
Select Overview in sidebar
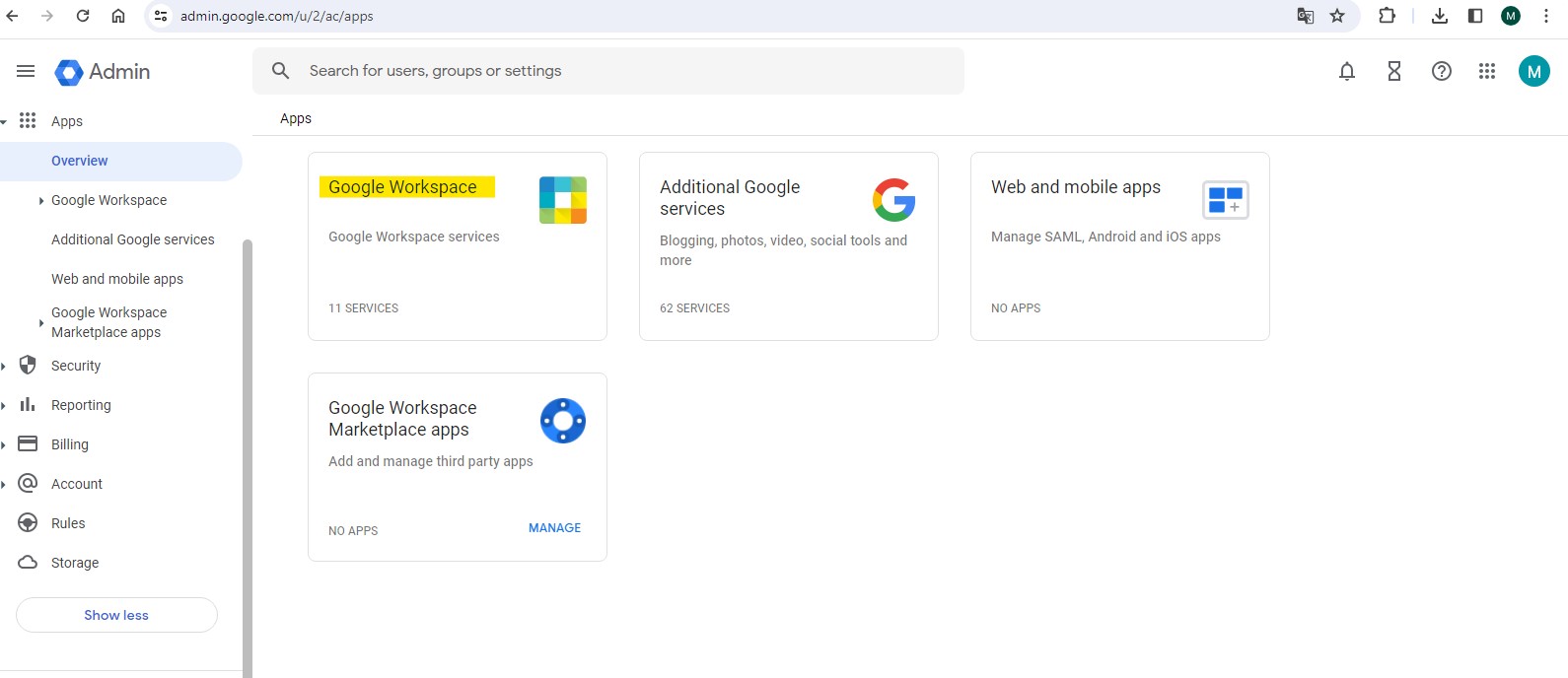120,161
